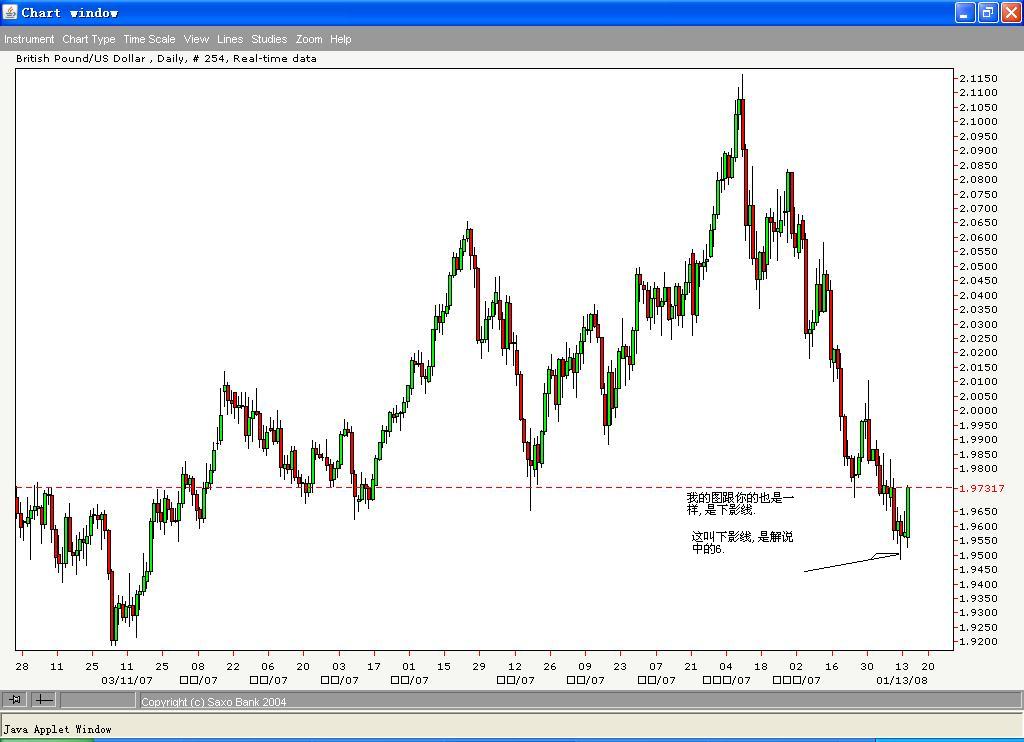
Task: Click the 1.9200 price axis label
Action: [978, 641]
